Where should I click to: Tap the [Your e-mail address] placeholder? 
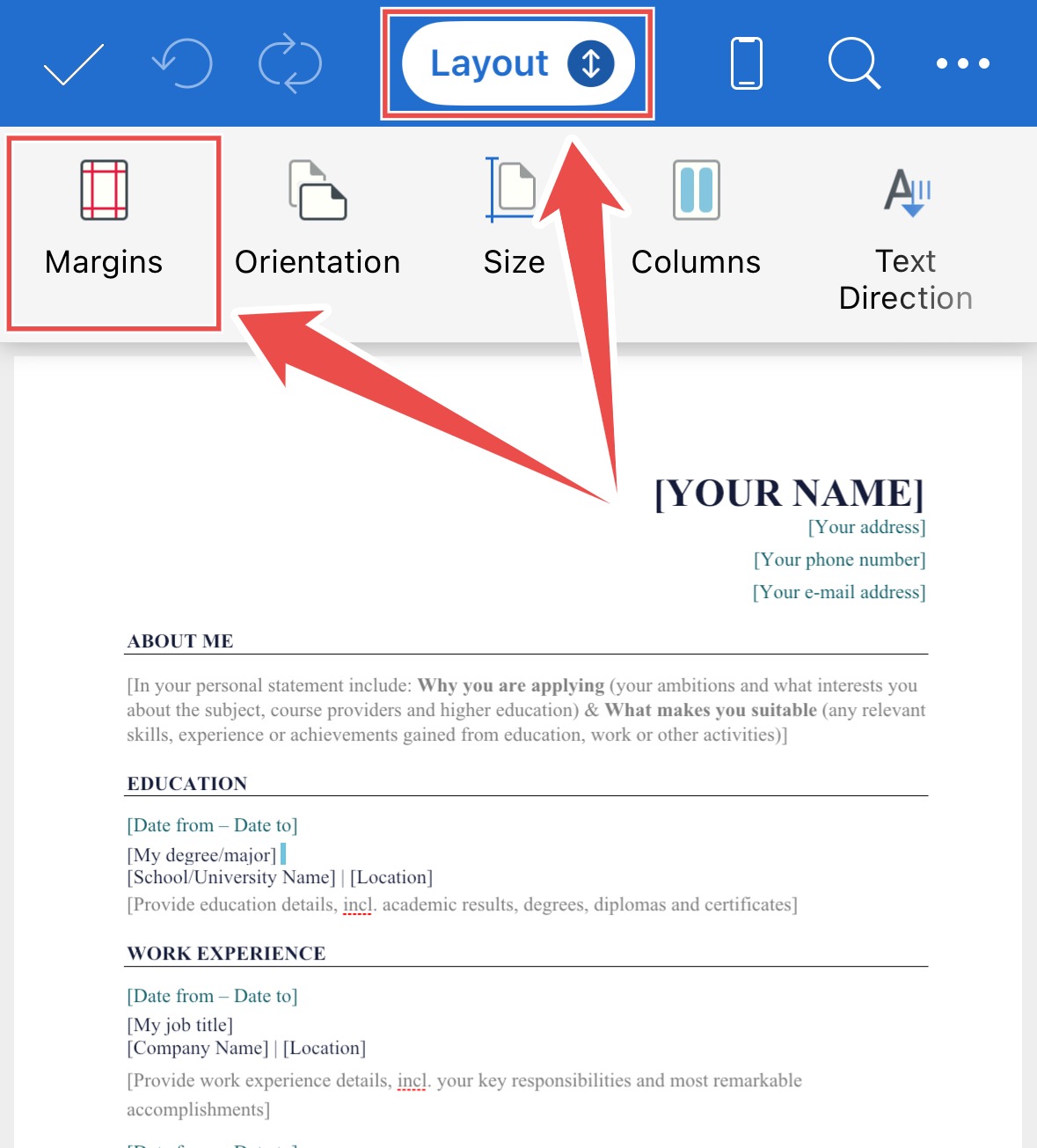tap(839, 592)
